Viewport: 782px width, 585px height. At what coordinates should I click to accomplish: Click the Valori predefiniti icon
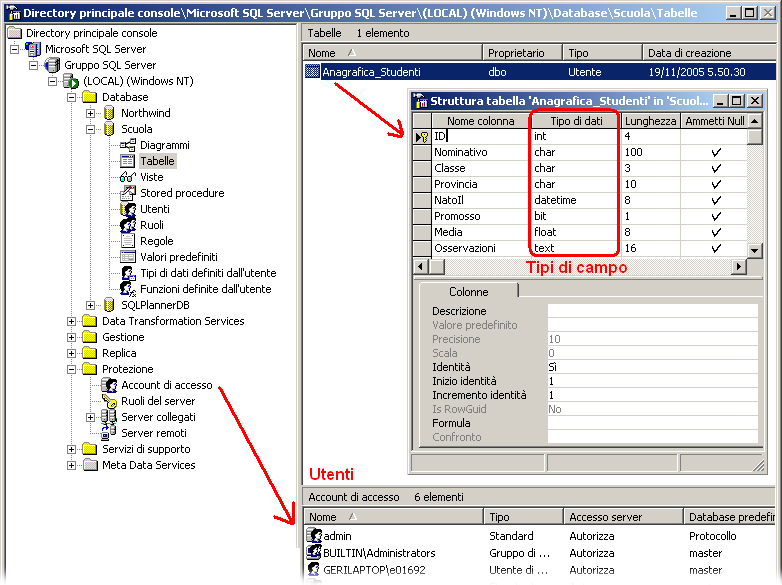click(128, 257)
